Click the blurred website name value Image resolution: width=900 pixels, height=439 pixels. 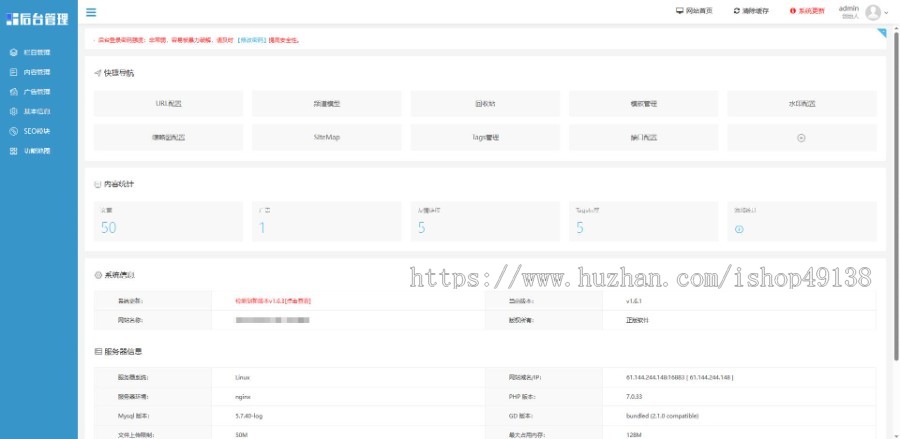[273, 320]
